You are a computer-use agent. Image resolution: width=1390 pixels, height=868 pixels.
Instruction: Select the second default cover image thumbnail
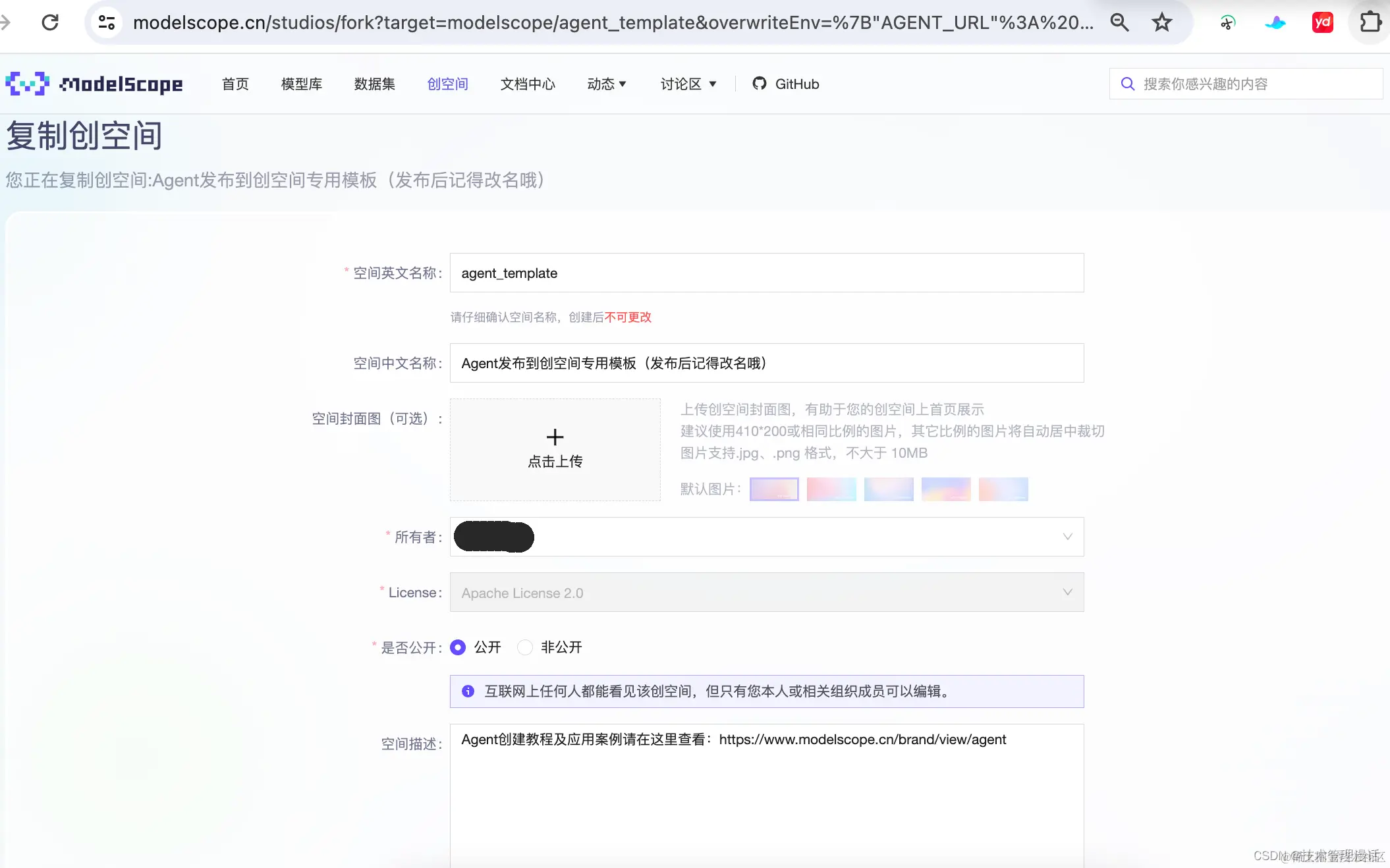coord(831,489)
